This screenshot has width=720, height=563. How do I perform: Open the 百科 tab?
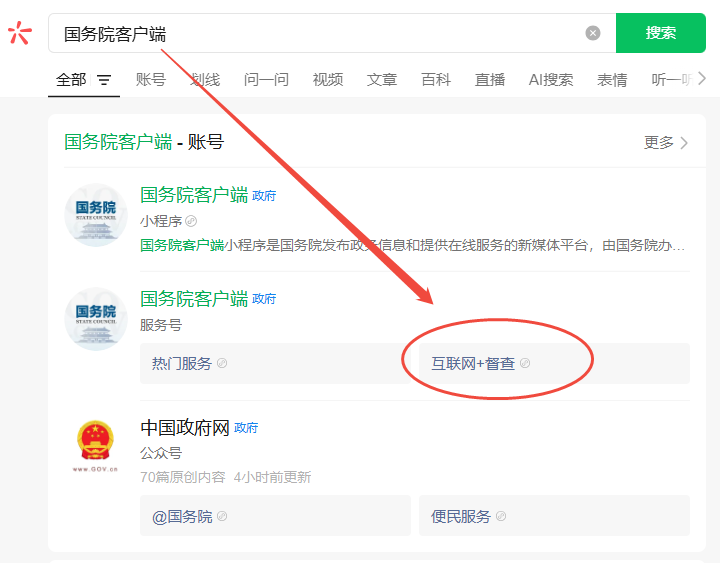436,80
